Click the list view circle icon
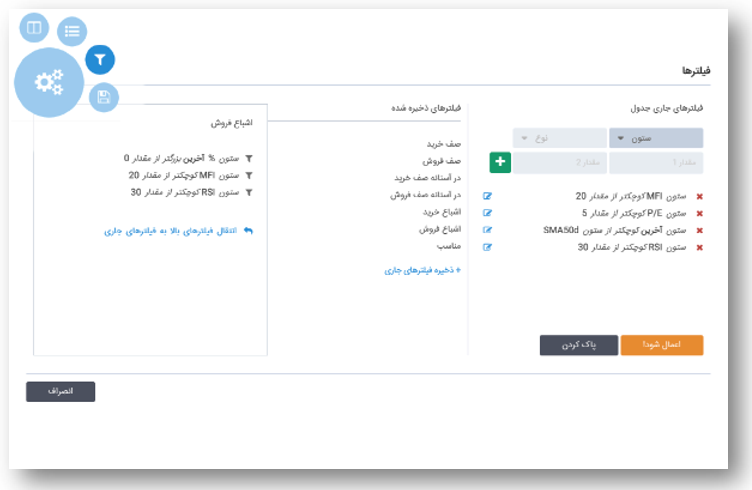 coord(72,32)
